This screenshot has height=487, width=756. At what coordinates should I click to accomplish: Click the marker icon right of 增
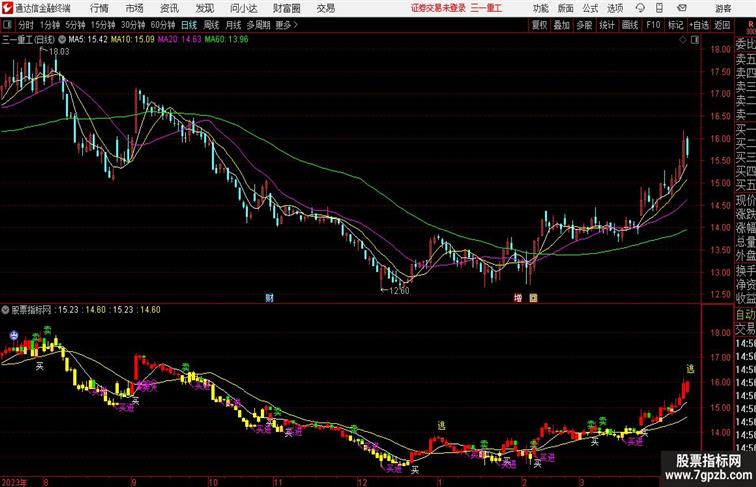click(533, 298)
